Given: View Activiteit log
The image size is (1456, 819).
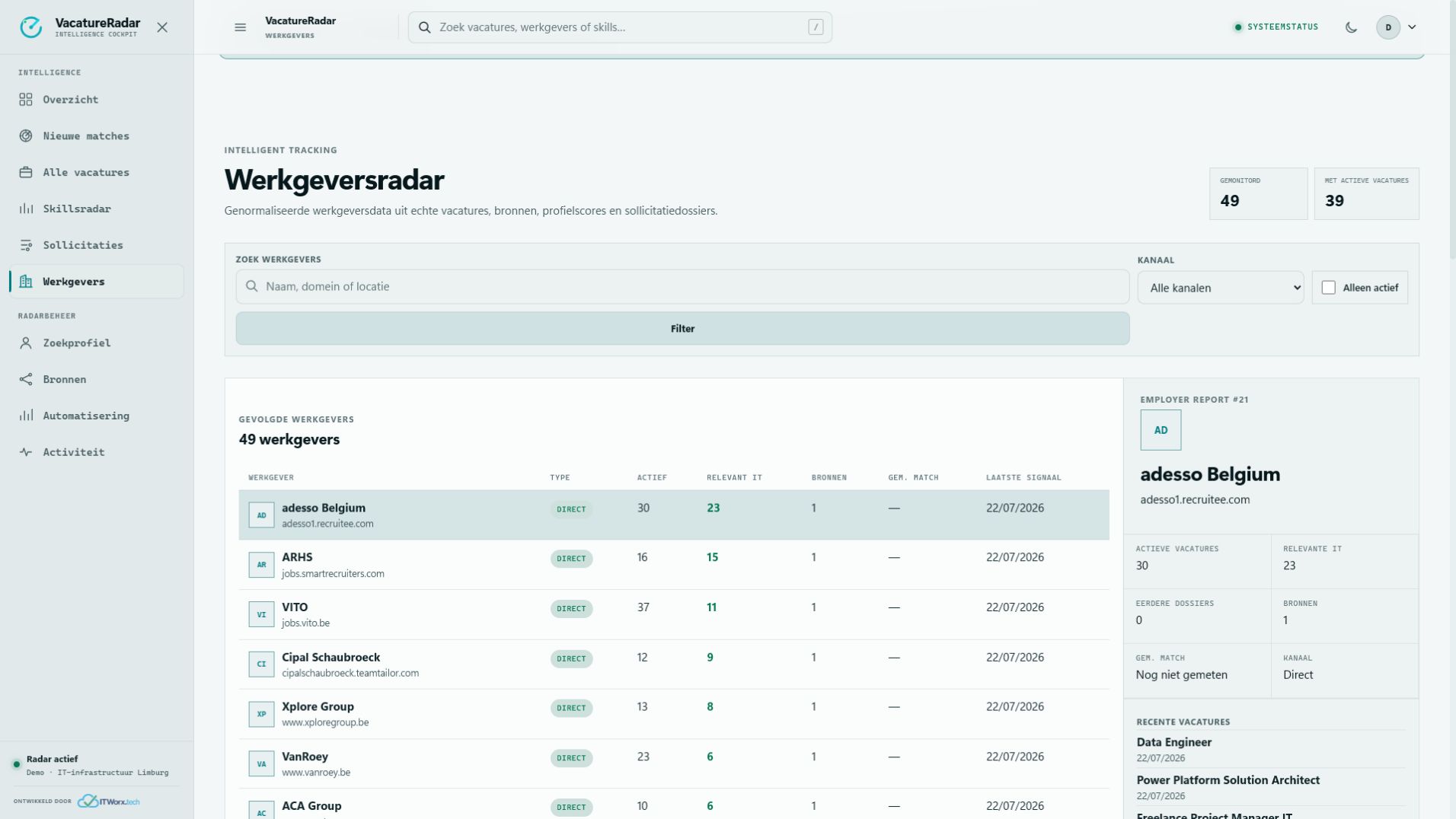Looking at the screenshot, I should click(97, 452).
